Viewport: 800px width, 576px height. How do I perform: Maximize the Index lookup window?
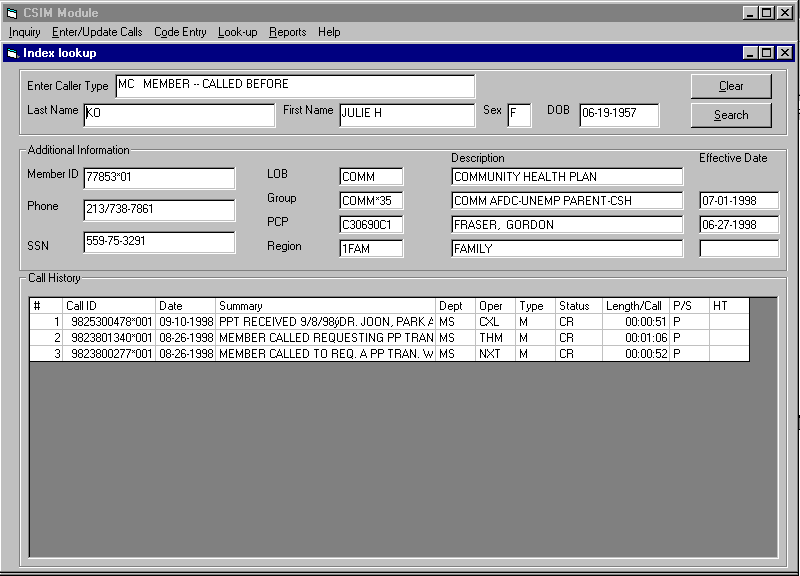[x=766, y=53]
